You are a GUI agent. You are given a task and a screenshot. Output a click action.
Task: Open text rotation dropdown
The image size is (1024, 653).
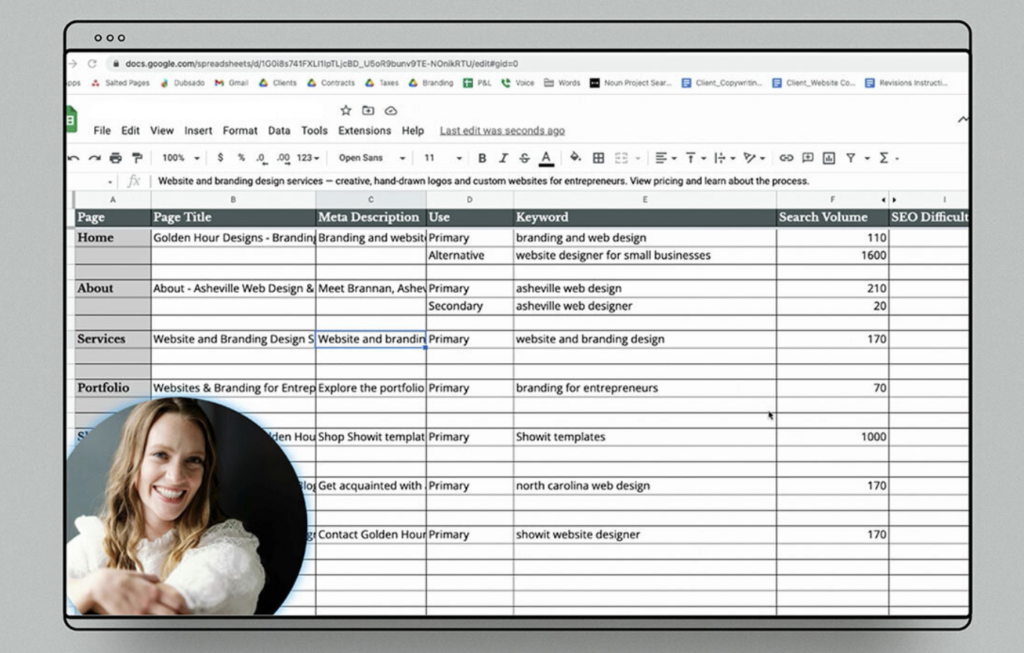click(754, 158)
